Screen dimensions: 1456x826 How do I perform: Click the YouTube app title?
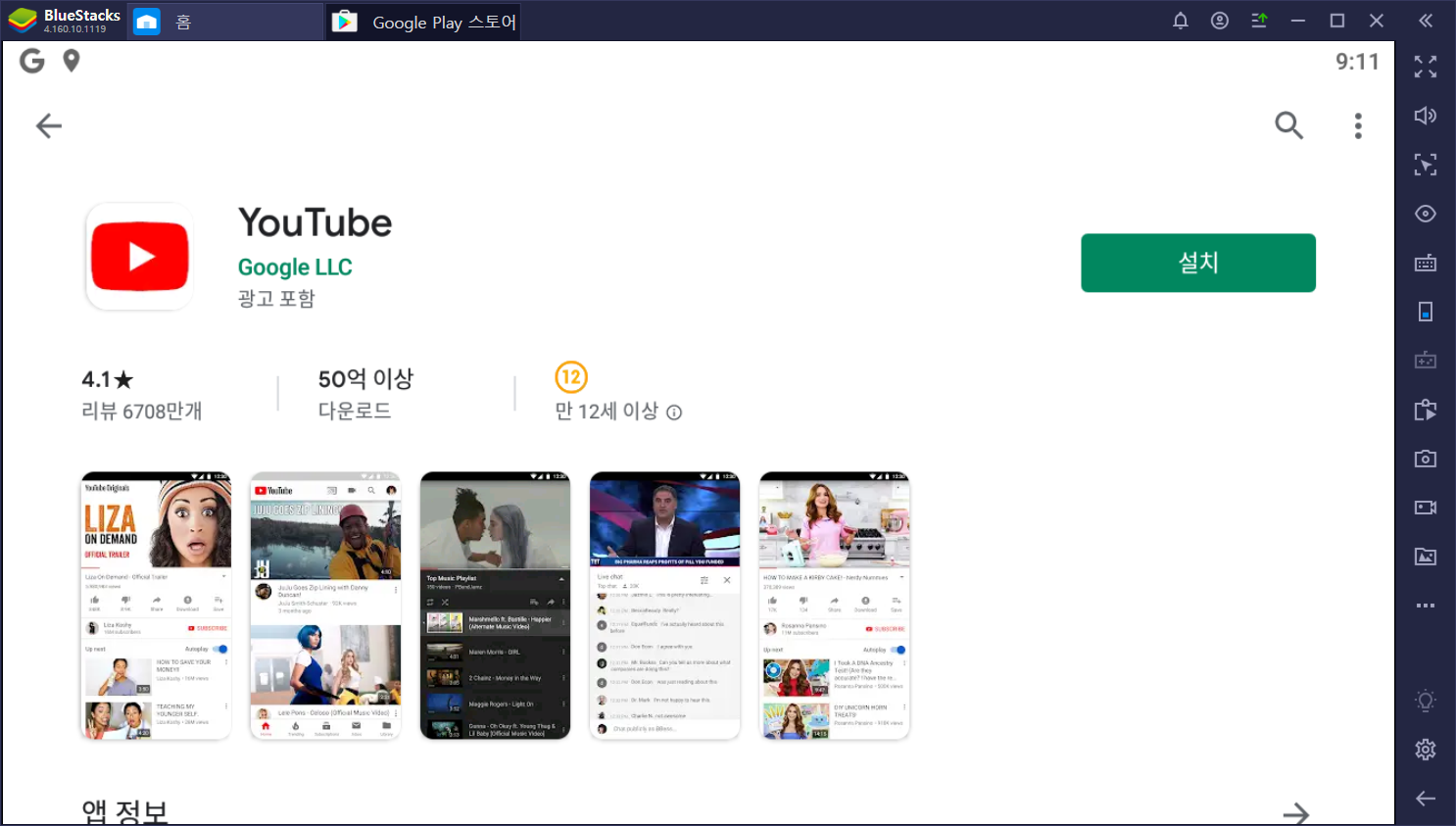tap(315, 222)
